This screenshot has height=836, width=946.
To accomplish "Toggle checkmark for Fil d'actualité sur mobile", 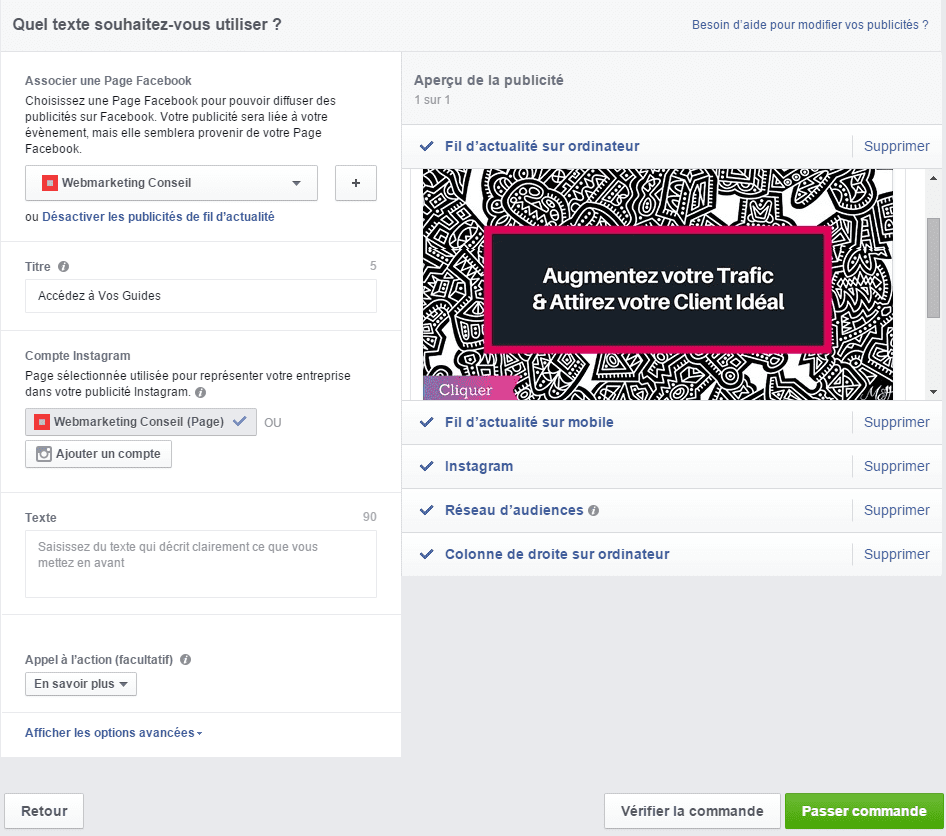I will pos(427,422).
